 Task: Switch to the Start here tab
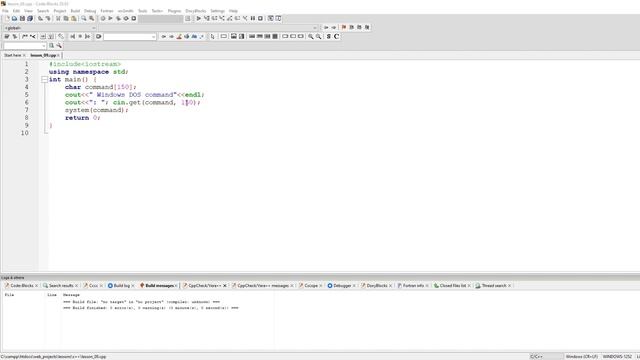pos(12,55)
